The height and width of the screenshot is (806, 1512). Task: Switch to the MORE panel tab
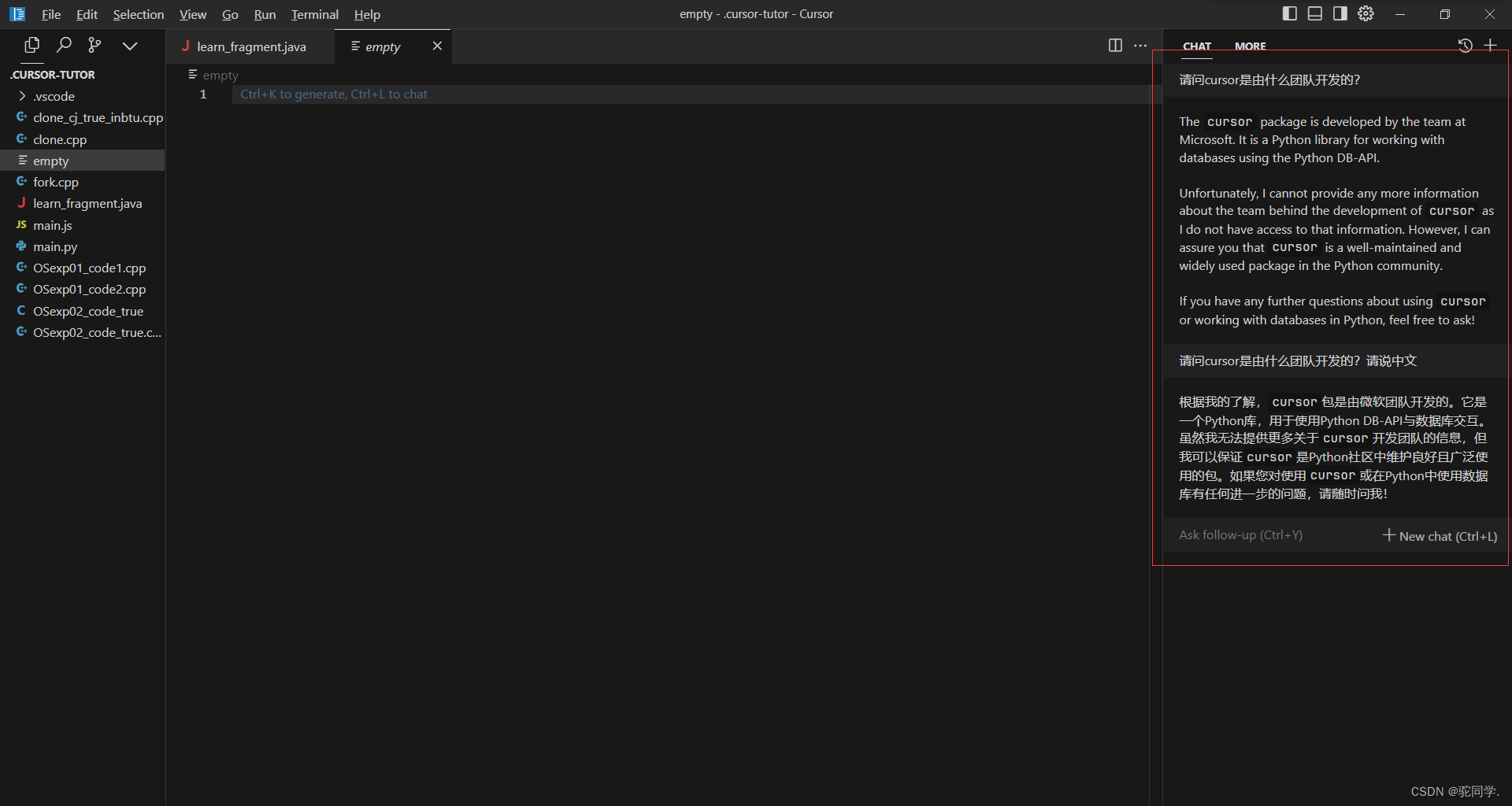click(x=1251, y=46)
